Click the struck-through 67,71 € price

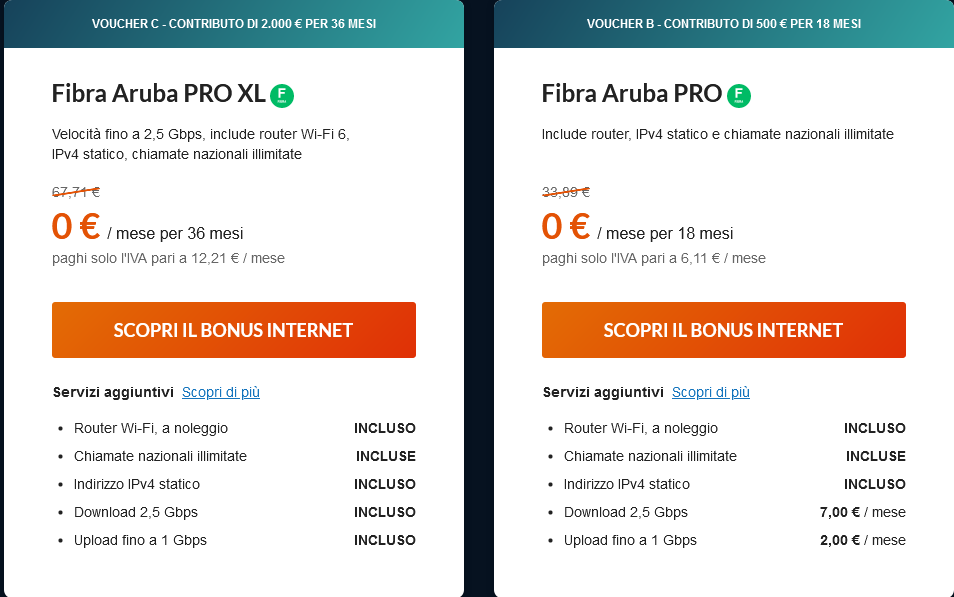click(x=76, y=192)
